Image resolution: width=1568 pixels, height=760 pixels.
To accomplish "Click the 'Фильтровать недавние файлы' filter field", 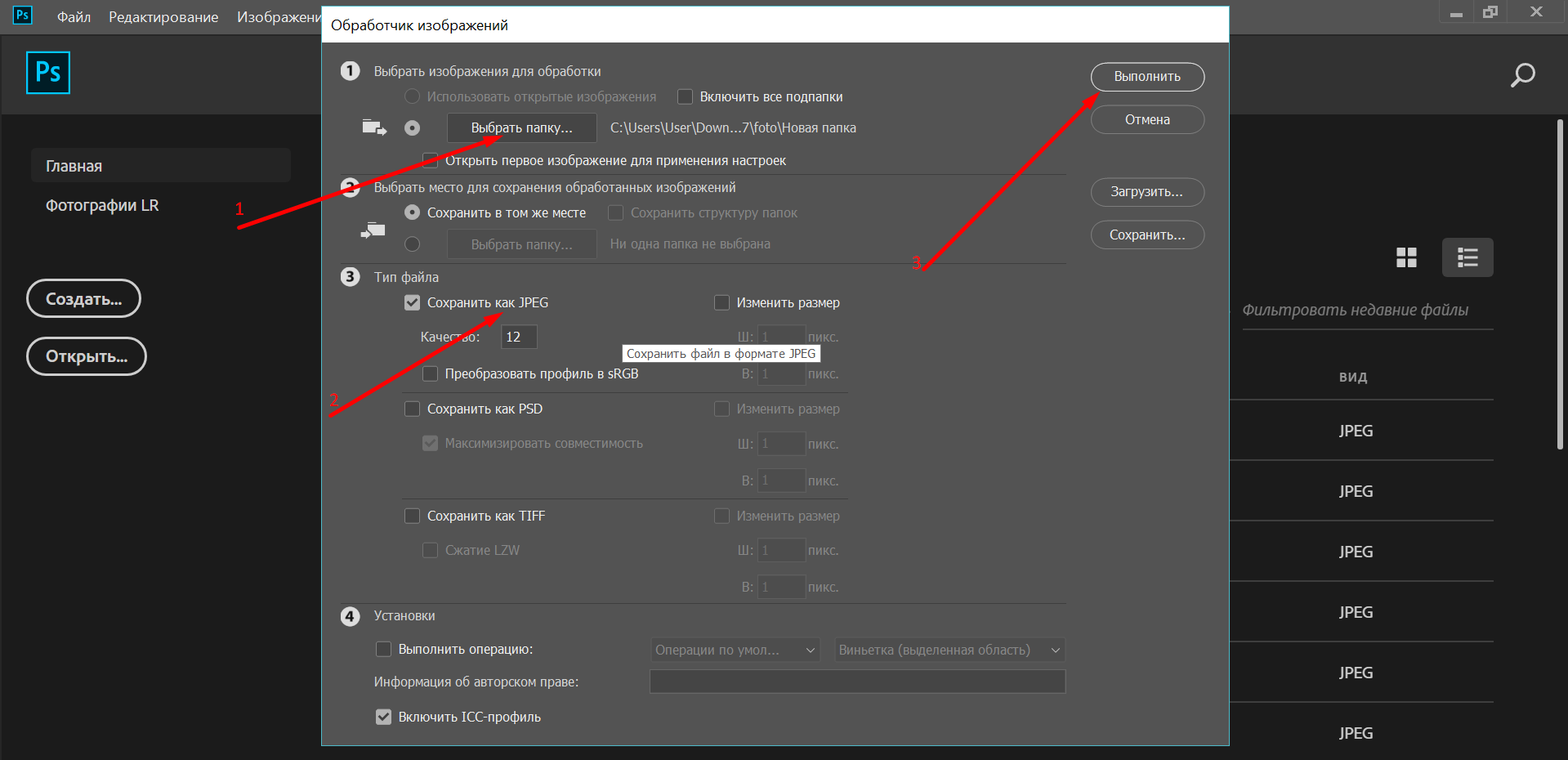I will pyautogui.click(x=1367, y=311).
